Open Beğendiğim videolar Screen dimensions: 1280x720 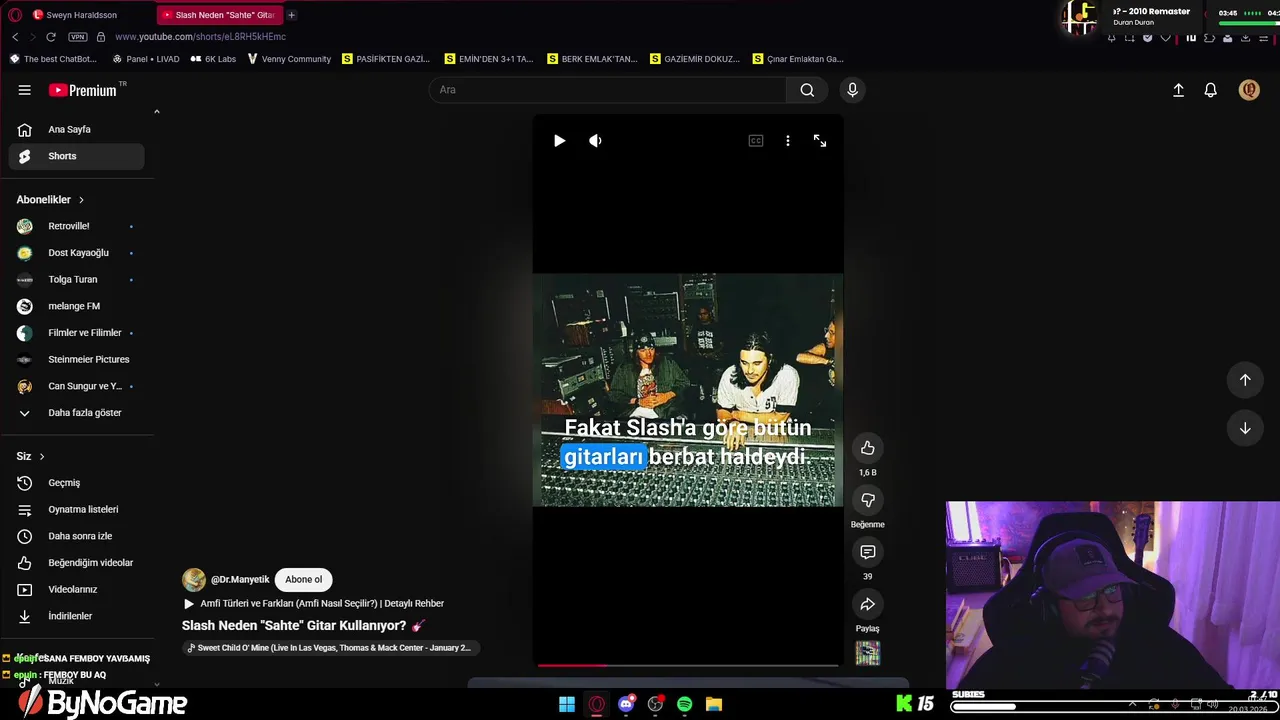(x=76, y=563)
